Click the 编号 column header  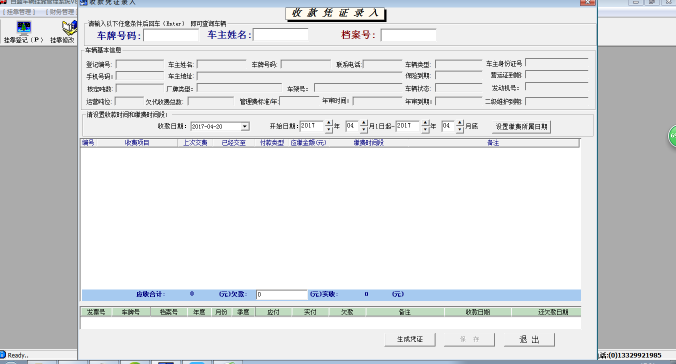(88, 143)
